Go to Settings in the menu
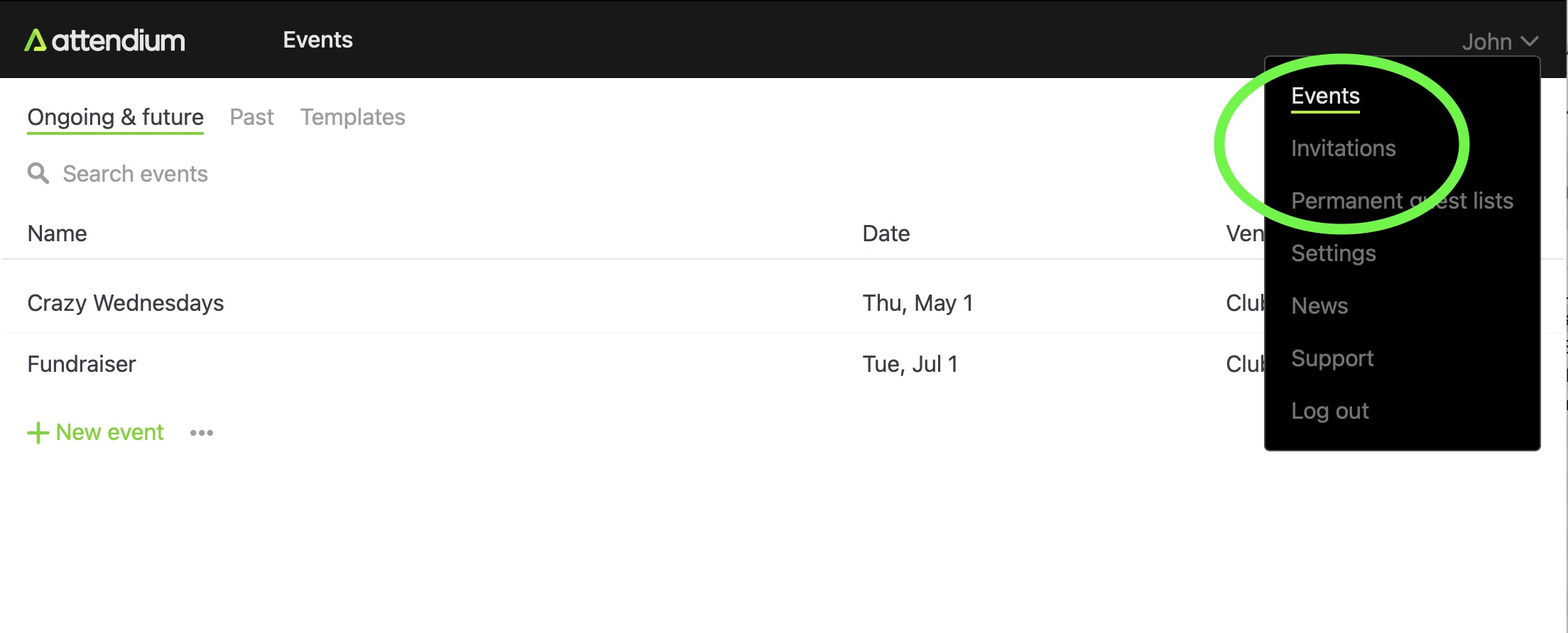The height and width of the screenshot is (633, 1568). [x=1333, y=253]
